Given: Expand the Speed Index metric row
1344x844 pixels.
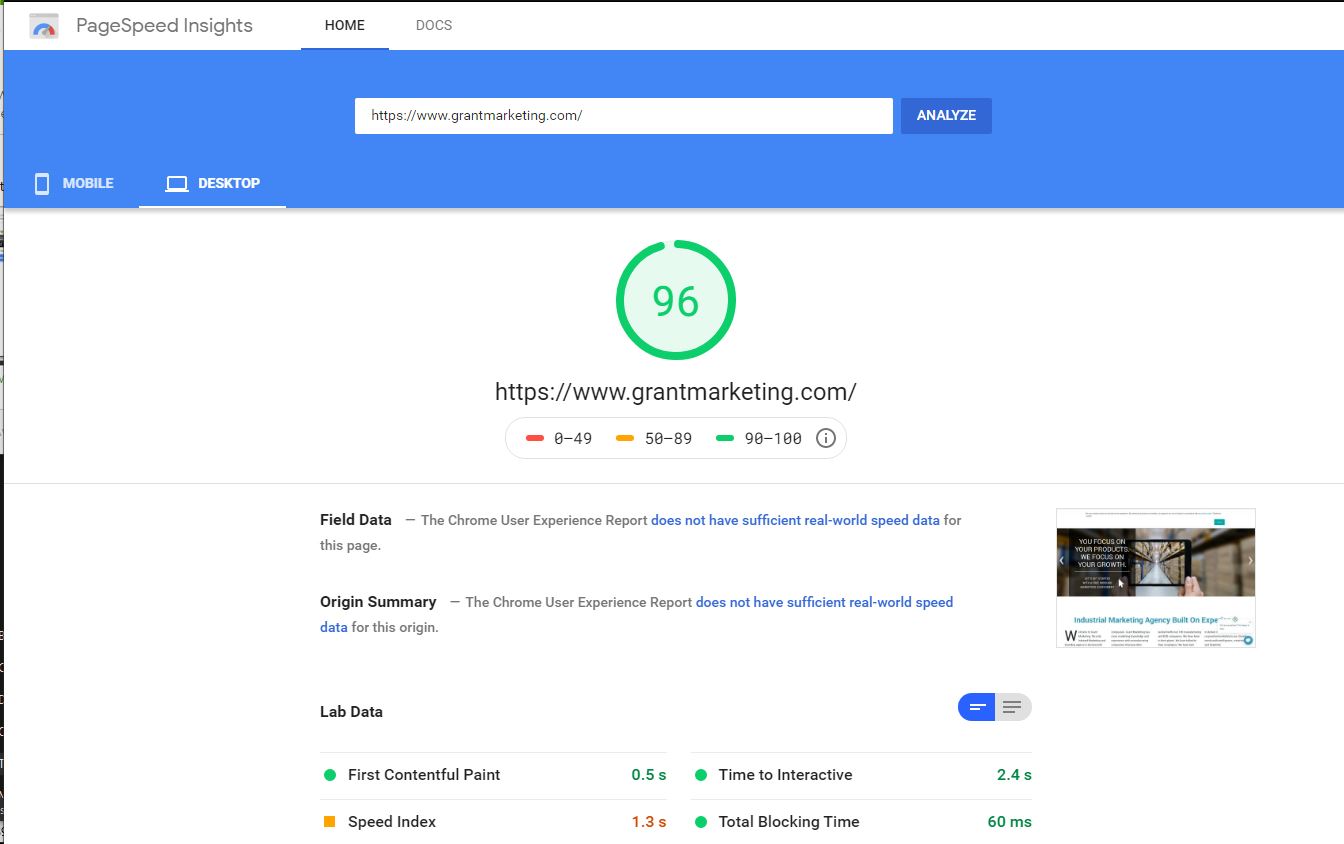Looking at the screenshot, I should coord(494,822).
